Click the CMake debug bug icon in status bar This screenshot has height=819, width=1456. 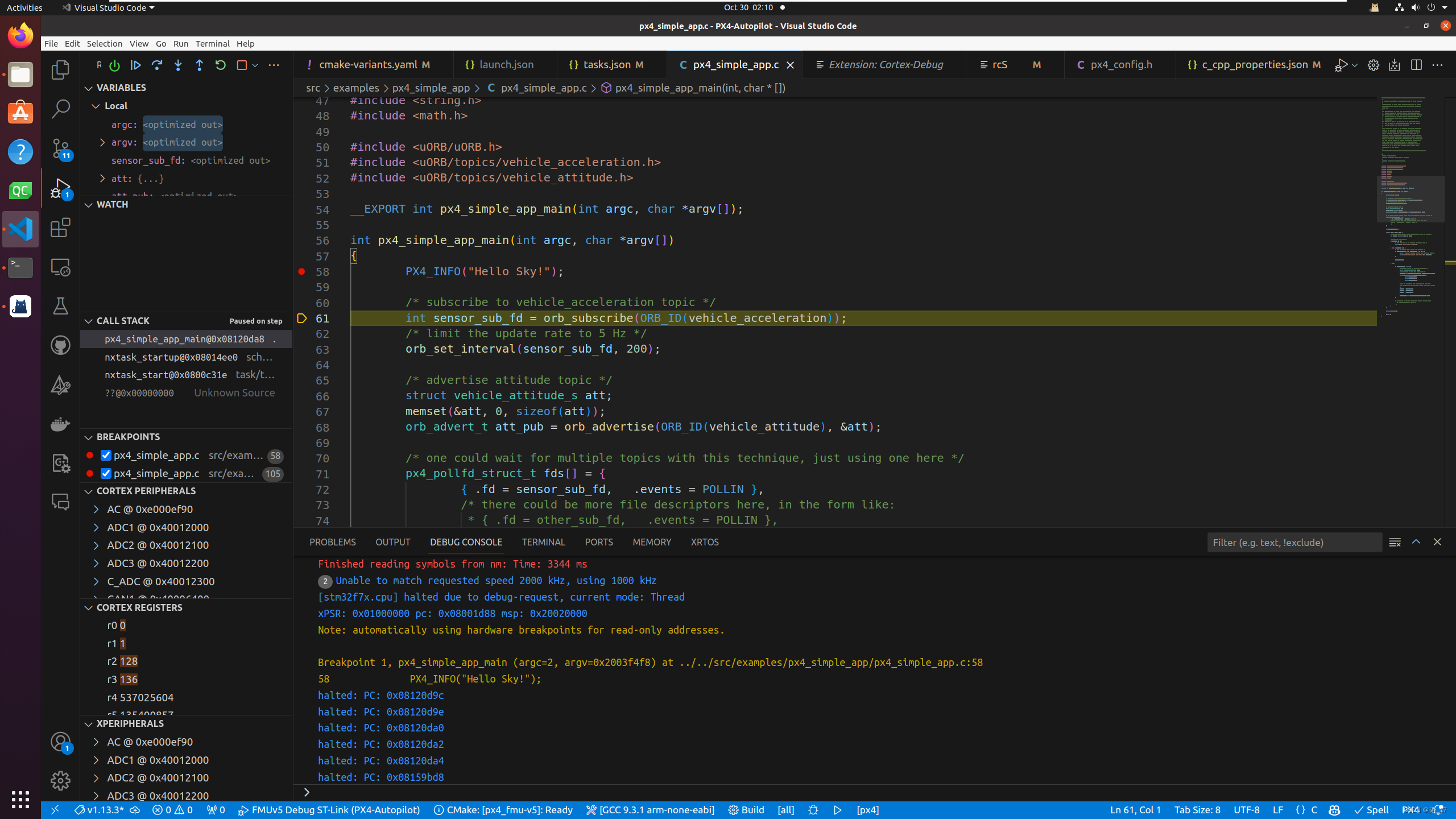[813, 810]
